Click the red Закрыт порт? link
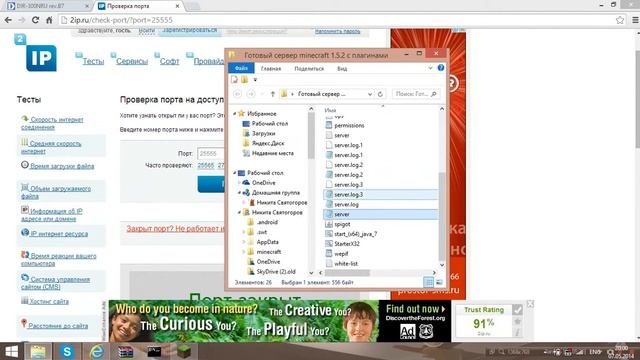This screenshot has width=640, height=360. click(x=175, y=229)
